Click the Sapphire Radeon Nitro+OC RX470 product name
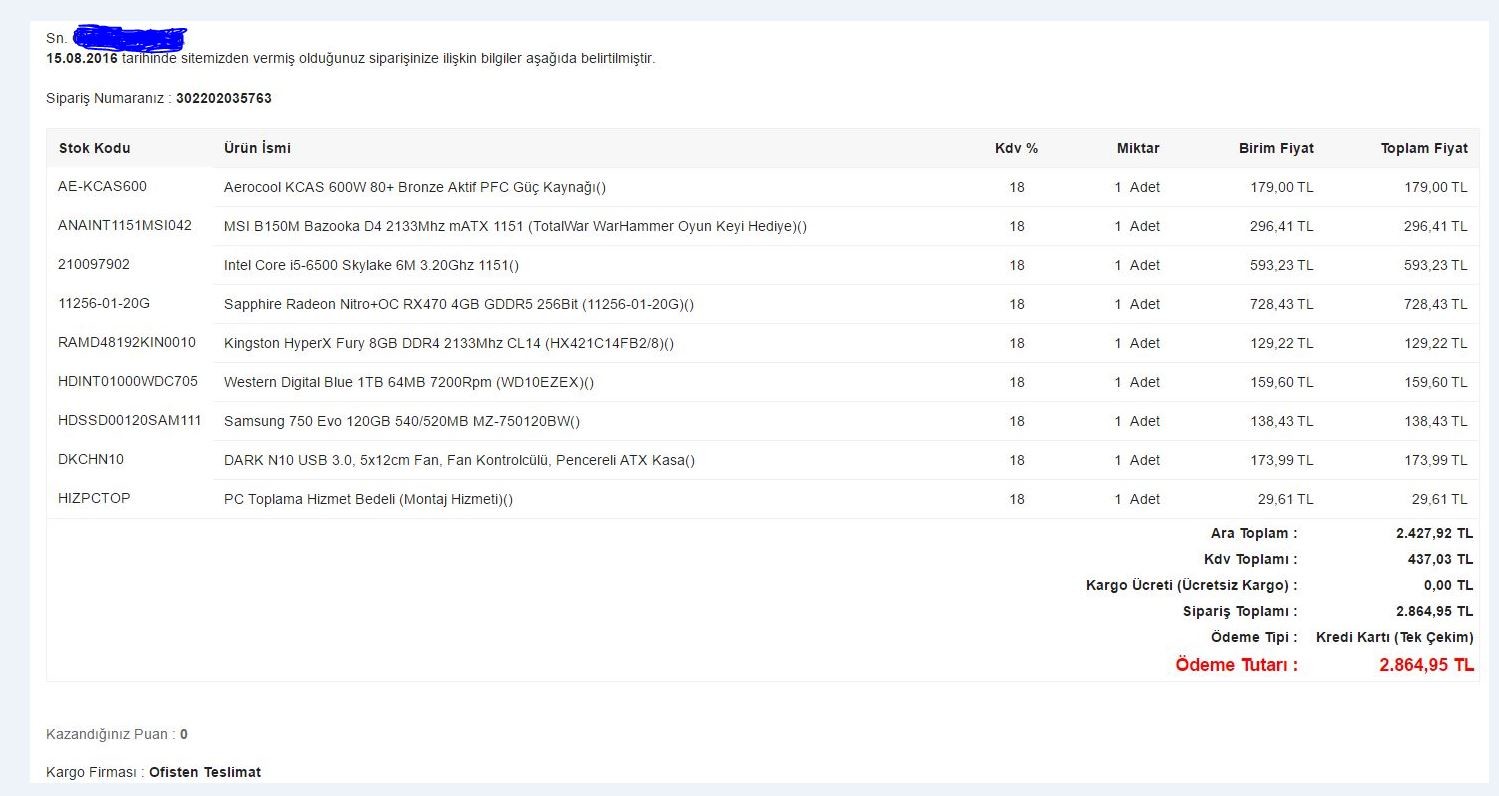This screenshot has width=1499, height=796. [x=459, y=304]
